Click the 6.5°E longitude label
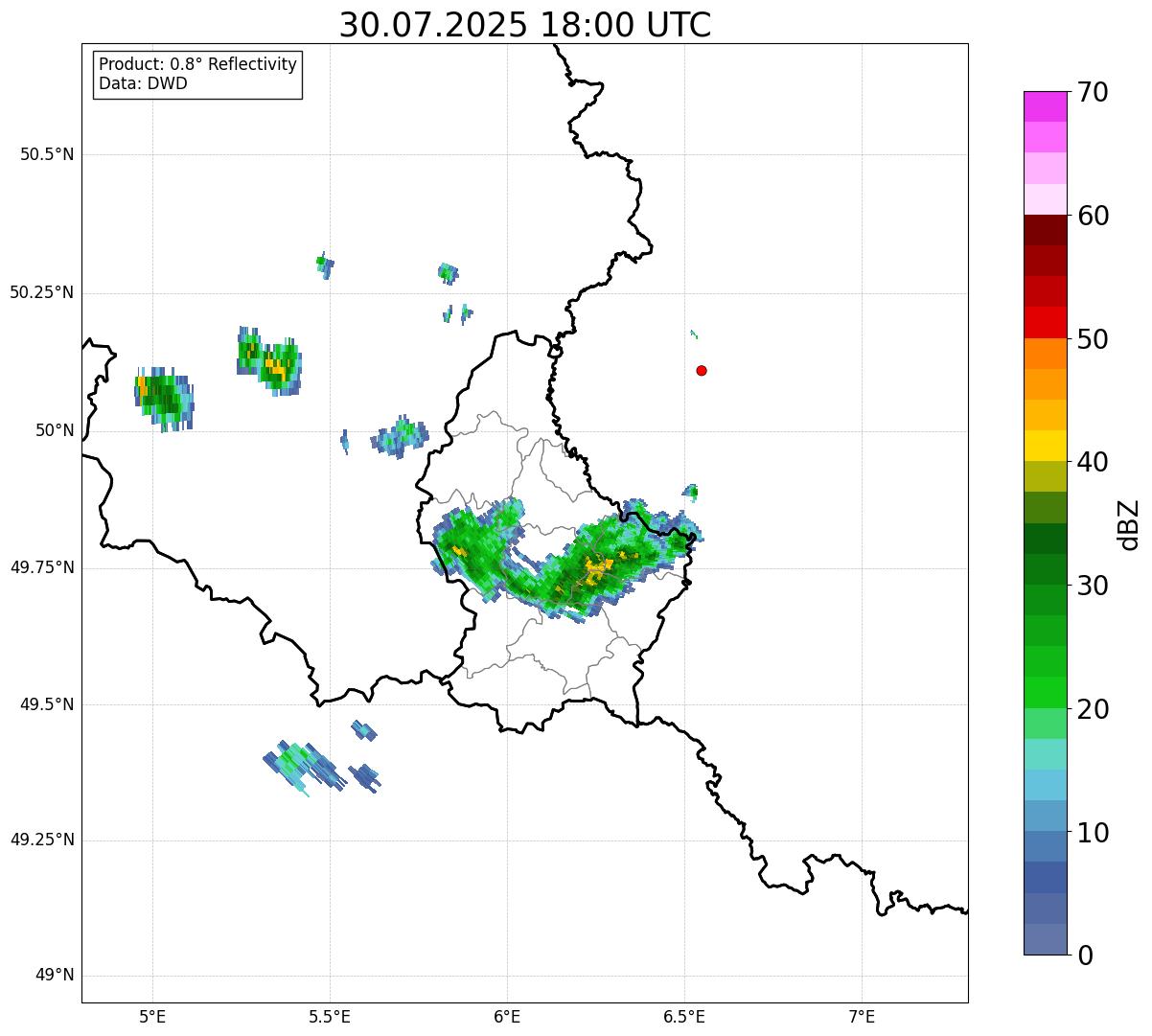This screenshot has width=1152, height=1036. pyautogui.click(x=684, y=1016)
